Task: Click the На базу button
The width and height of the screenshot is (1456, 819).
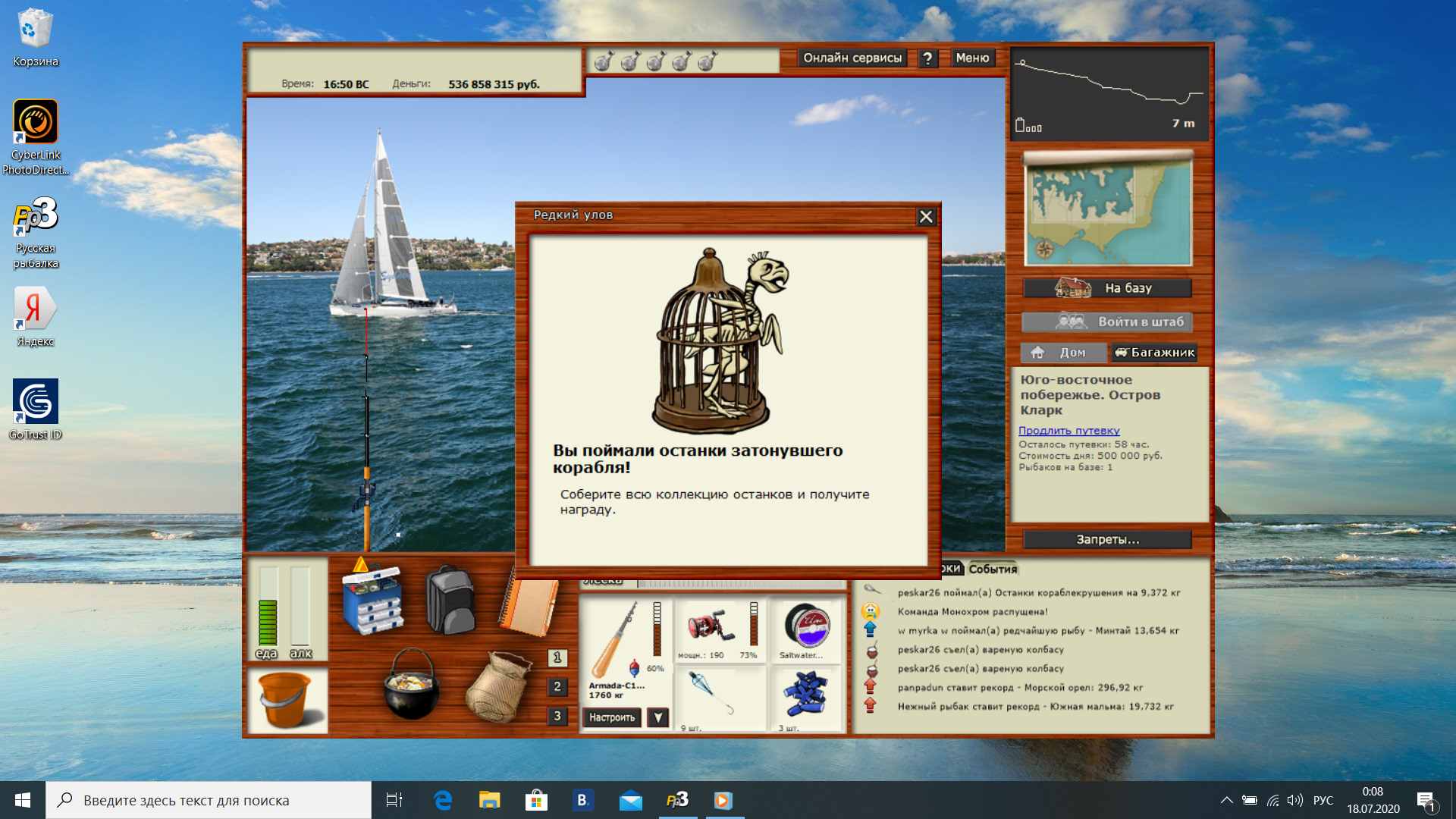Action: click(x=1107, y=288)
